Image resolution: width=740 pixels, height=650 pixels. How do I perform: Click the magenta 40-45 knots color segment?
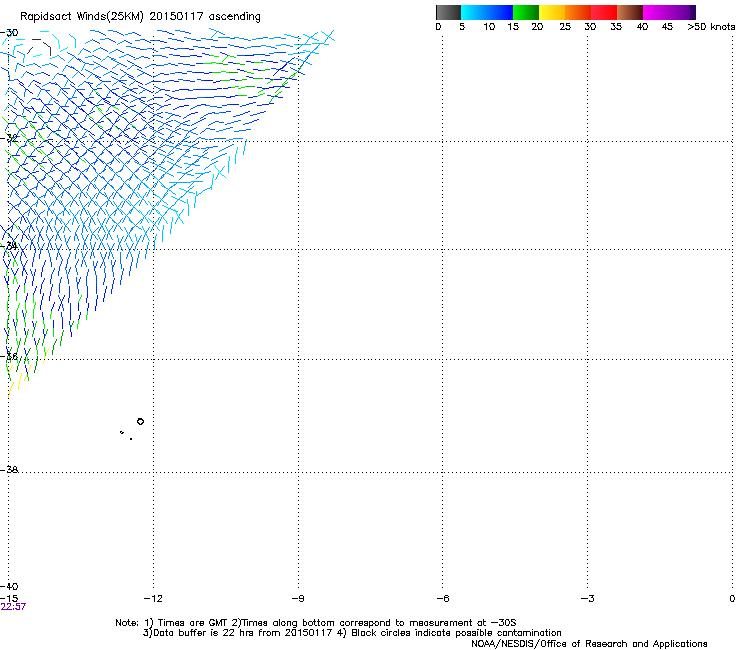click(x=656, y=12)
